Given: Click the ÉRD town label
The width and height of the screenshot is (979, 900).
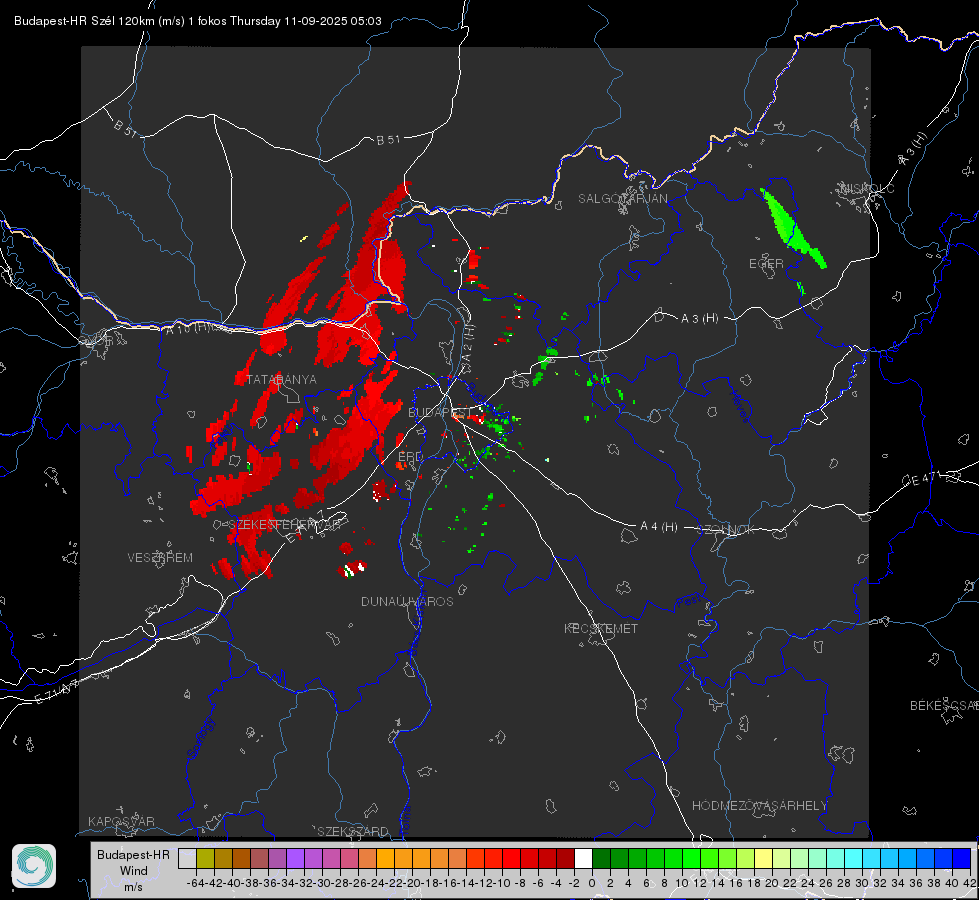Looking at the screenshot, I should [410, 457].
